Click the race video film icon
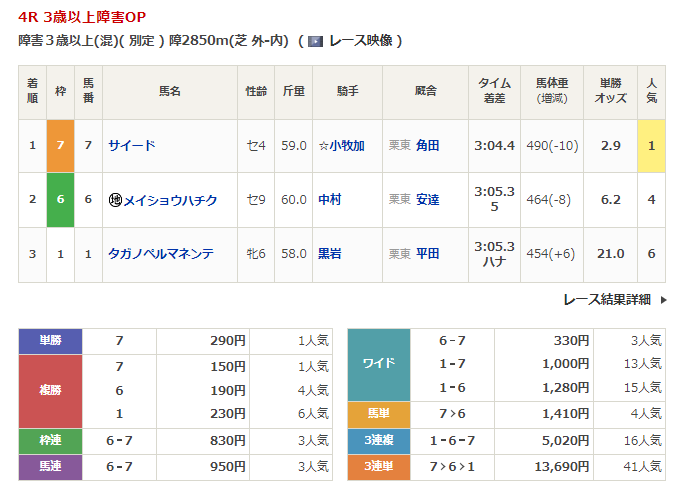Screen dimensions: 687x489 tap(316, 41)
